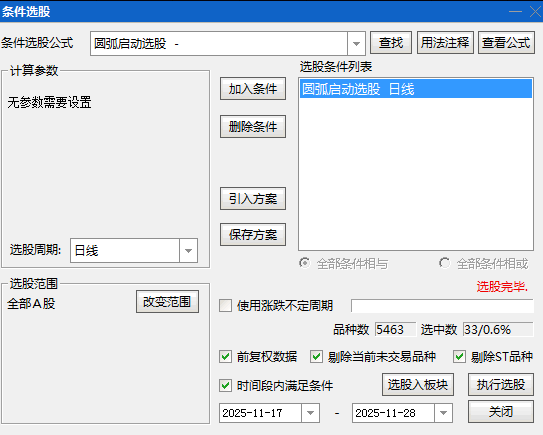Viewport: 543px width, 435px height.
Task: Click the 全部A股 range text
Action: click(31, 303)
